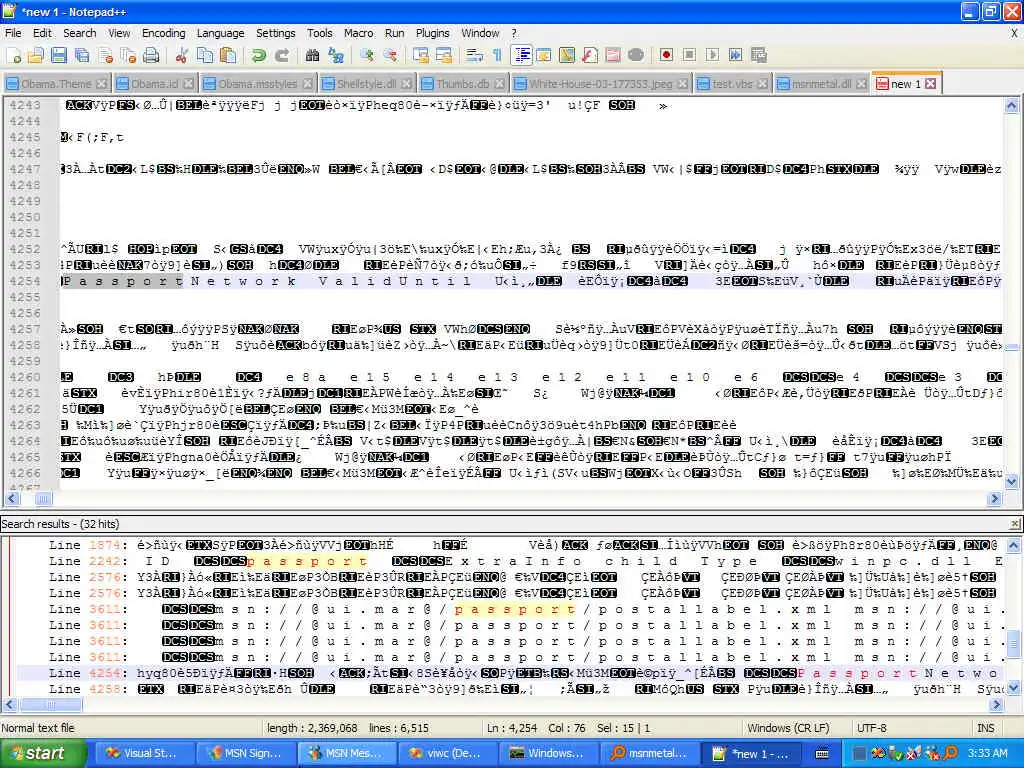Close the new 1 tab
The height and width of the screenshot is (768, 1024).
931,84
